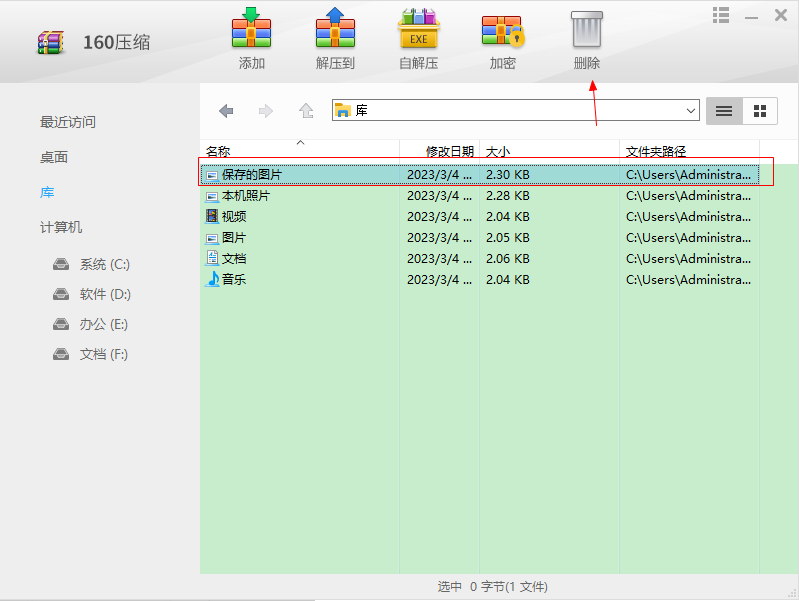The height and width of the screenshot is (601, 799).
Task: Select the 视频 library row
Action: [480, 217]
